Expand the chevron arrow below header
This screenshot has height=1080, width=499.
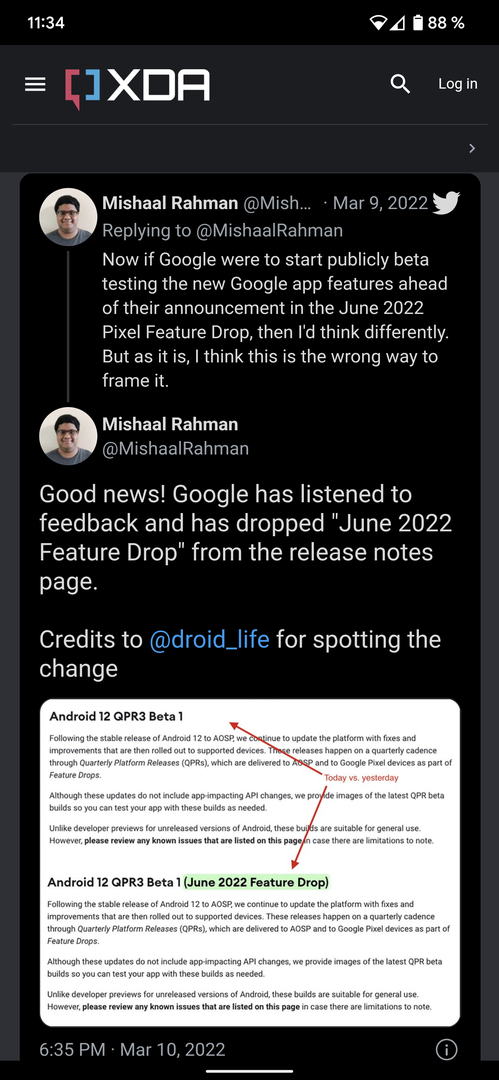pyautogui.click(x=472, y=148)
